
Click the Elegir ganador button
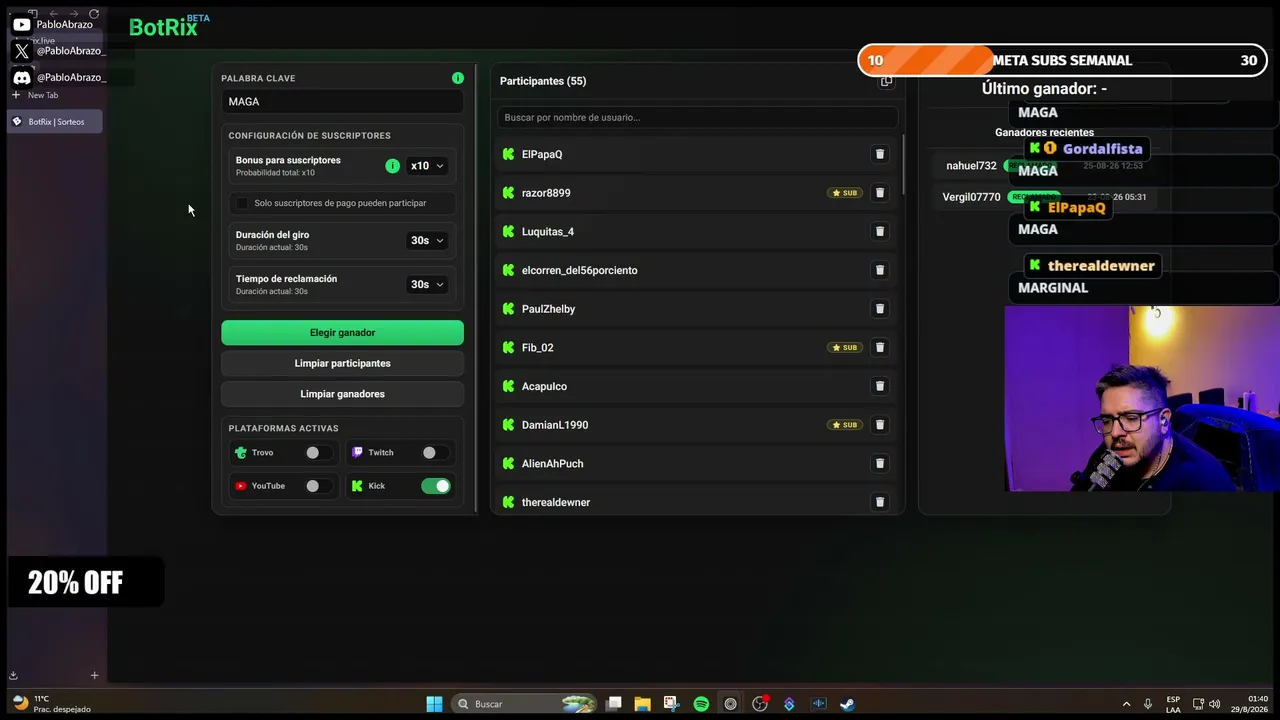342,333
